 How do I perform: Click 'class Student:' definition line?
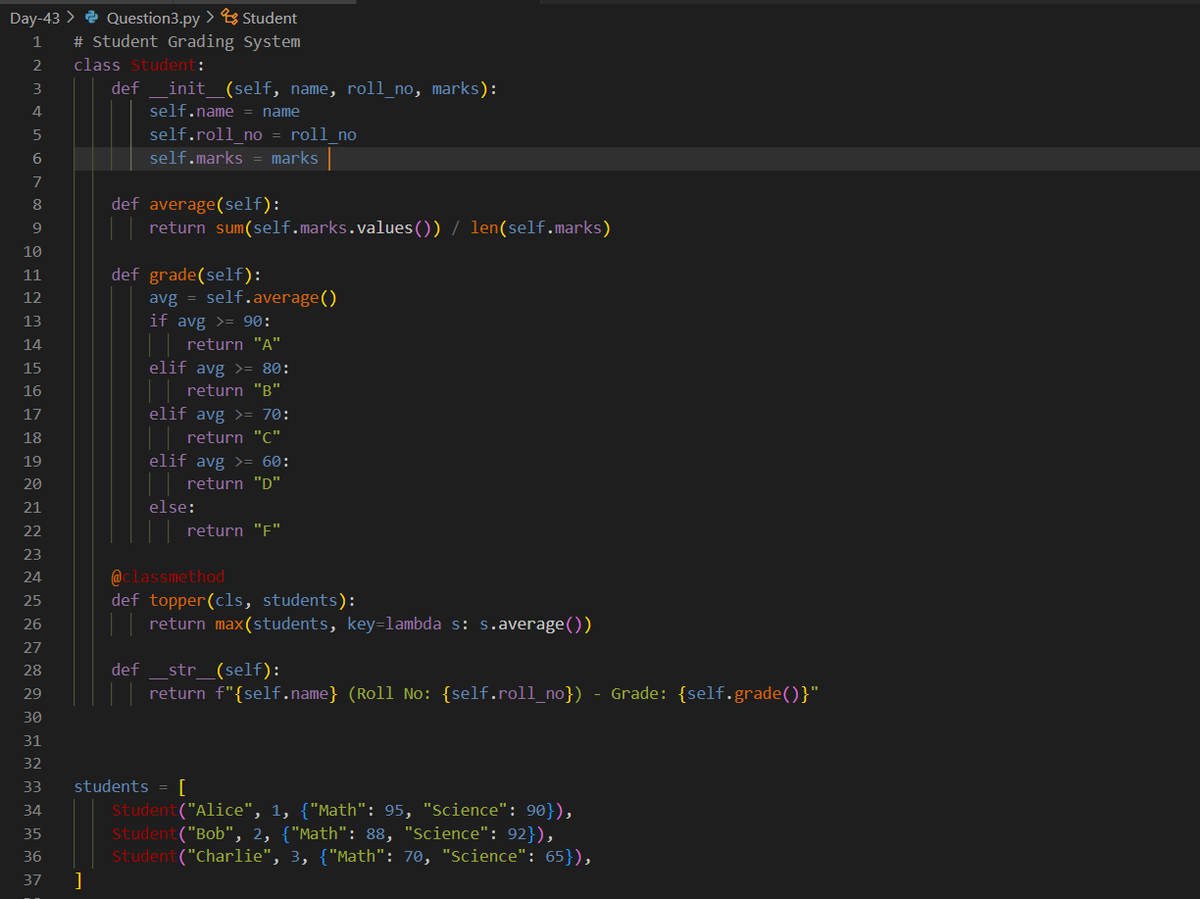click(x=139, y=65)
